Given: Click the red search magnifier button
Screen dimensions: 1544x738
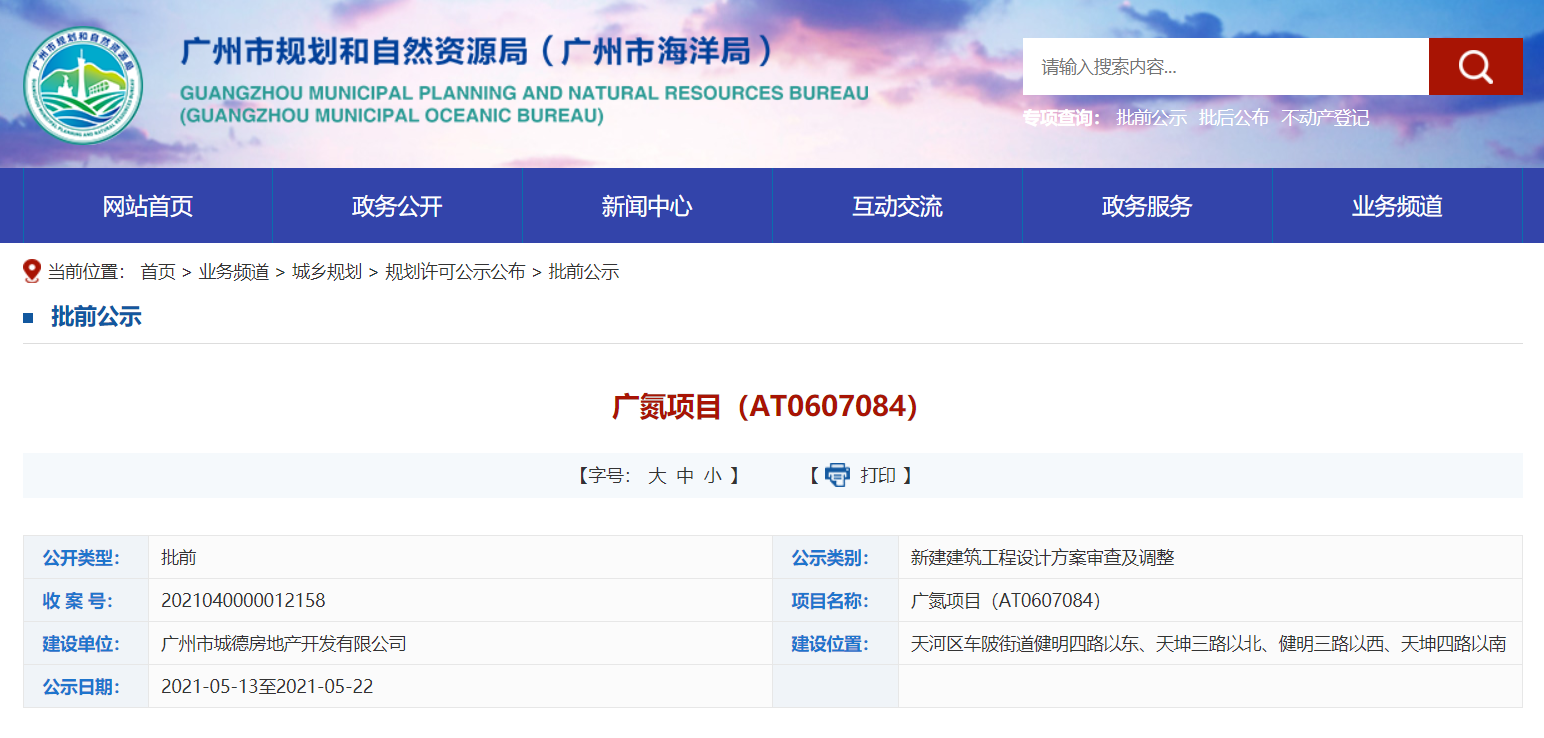Looking at the screenshot, I should pos(1475,67).
